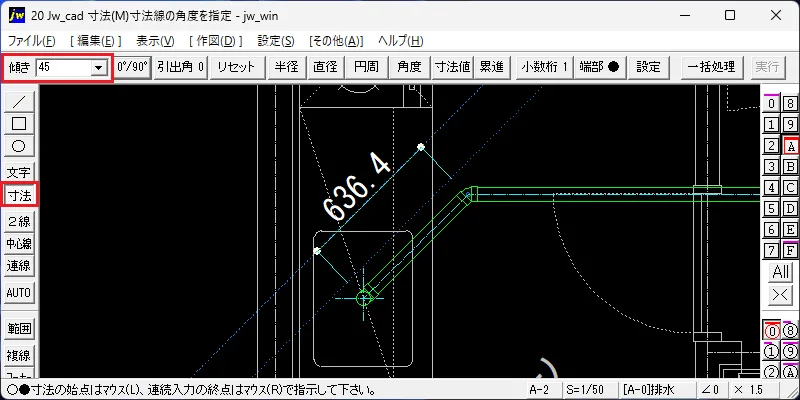Open the 設定(S) menu
Viewport: 800px width, 400px height.
point(276,41)
